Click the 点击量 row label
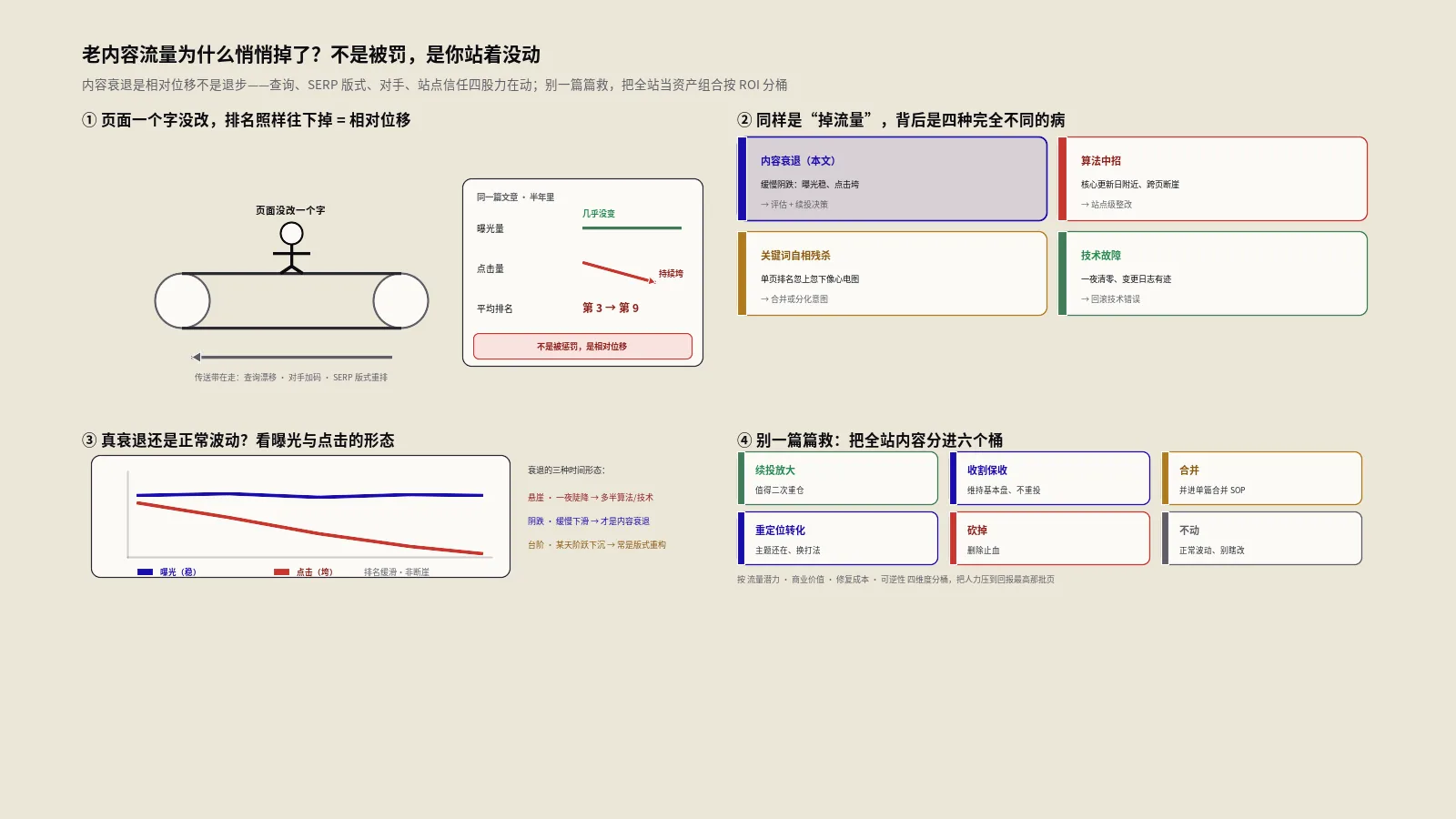The width and height of the screenshot is (1456, 819). [x=490, y=269]
